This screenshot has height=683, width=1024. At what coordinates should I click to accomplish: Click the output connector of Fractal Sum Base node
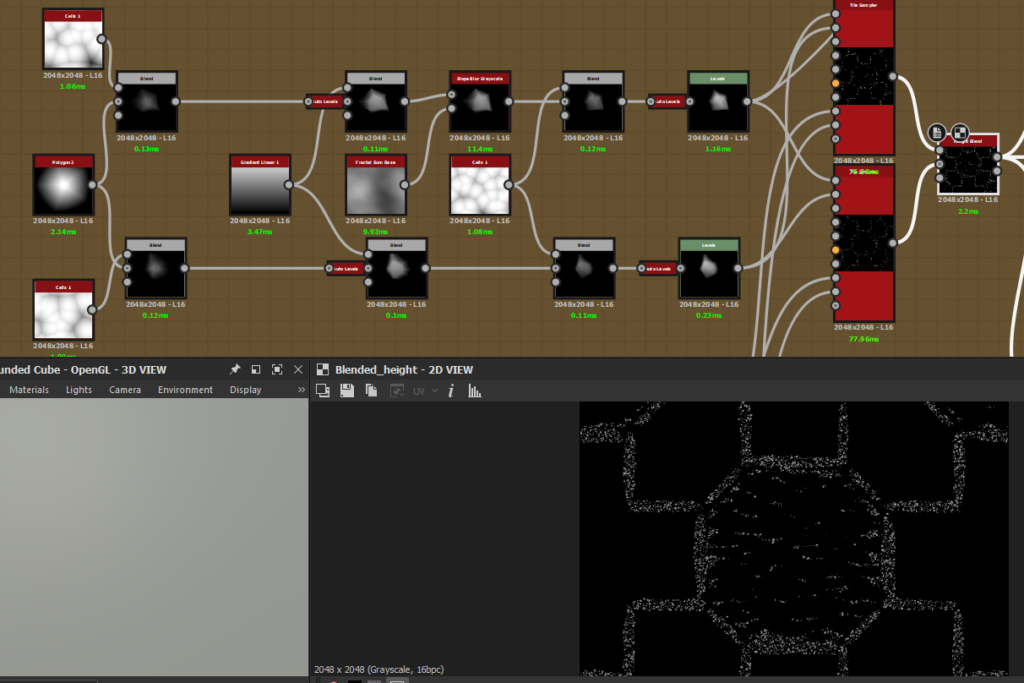tap(404, 185)
